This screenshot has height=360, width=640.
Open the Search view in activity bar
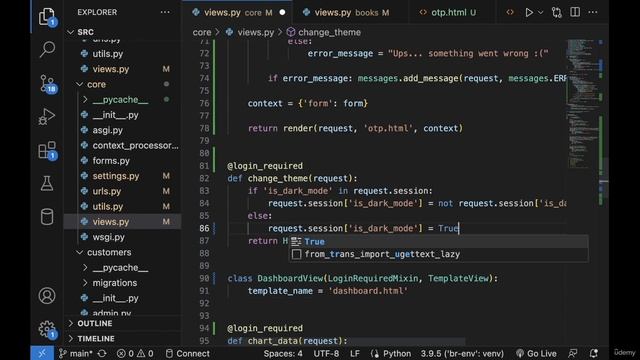click(x=47, y=50)
